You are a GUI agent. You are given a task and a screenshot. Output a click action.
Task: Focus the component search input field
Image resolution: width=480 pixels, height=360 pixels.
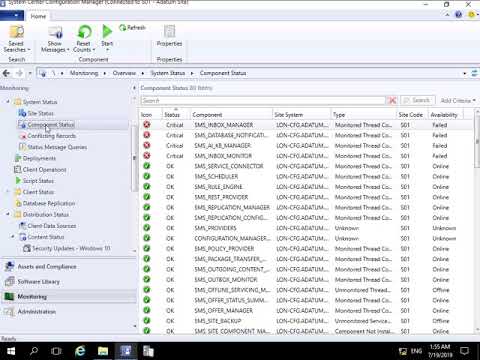(263, 100)
